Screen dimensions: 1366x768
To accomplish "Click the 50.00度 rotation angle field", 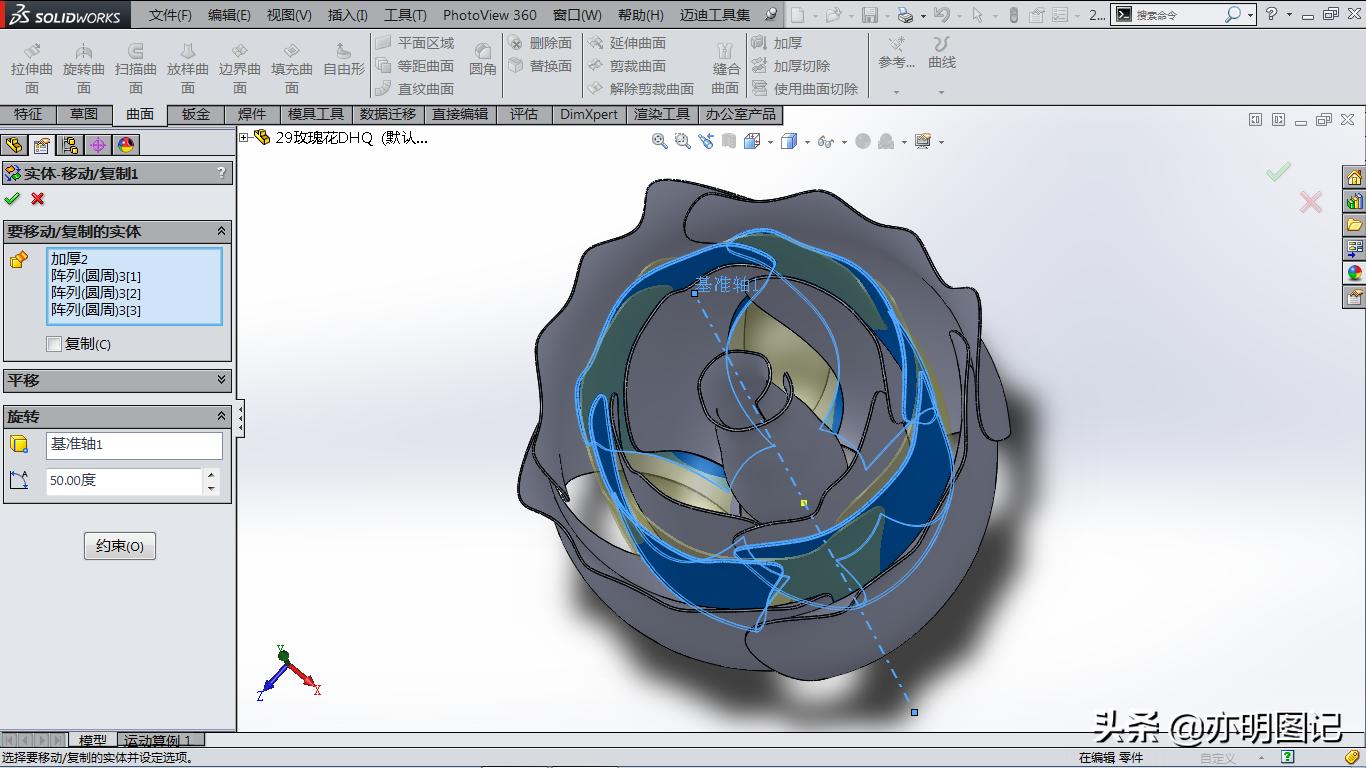I will pyautogui.click(x=122, y=481).
